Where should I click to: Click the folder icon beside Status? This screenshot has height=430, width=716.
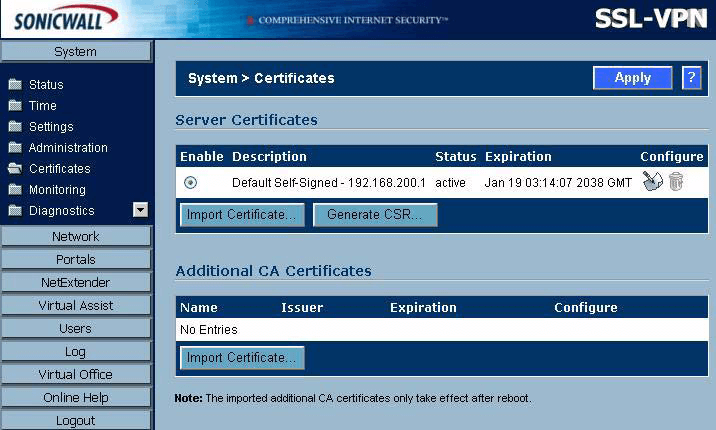pyautogui.click(x=15, y=84)
